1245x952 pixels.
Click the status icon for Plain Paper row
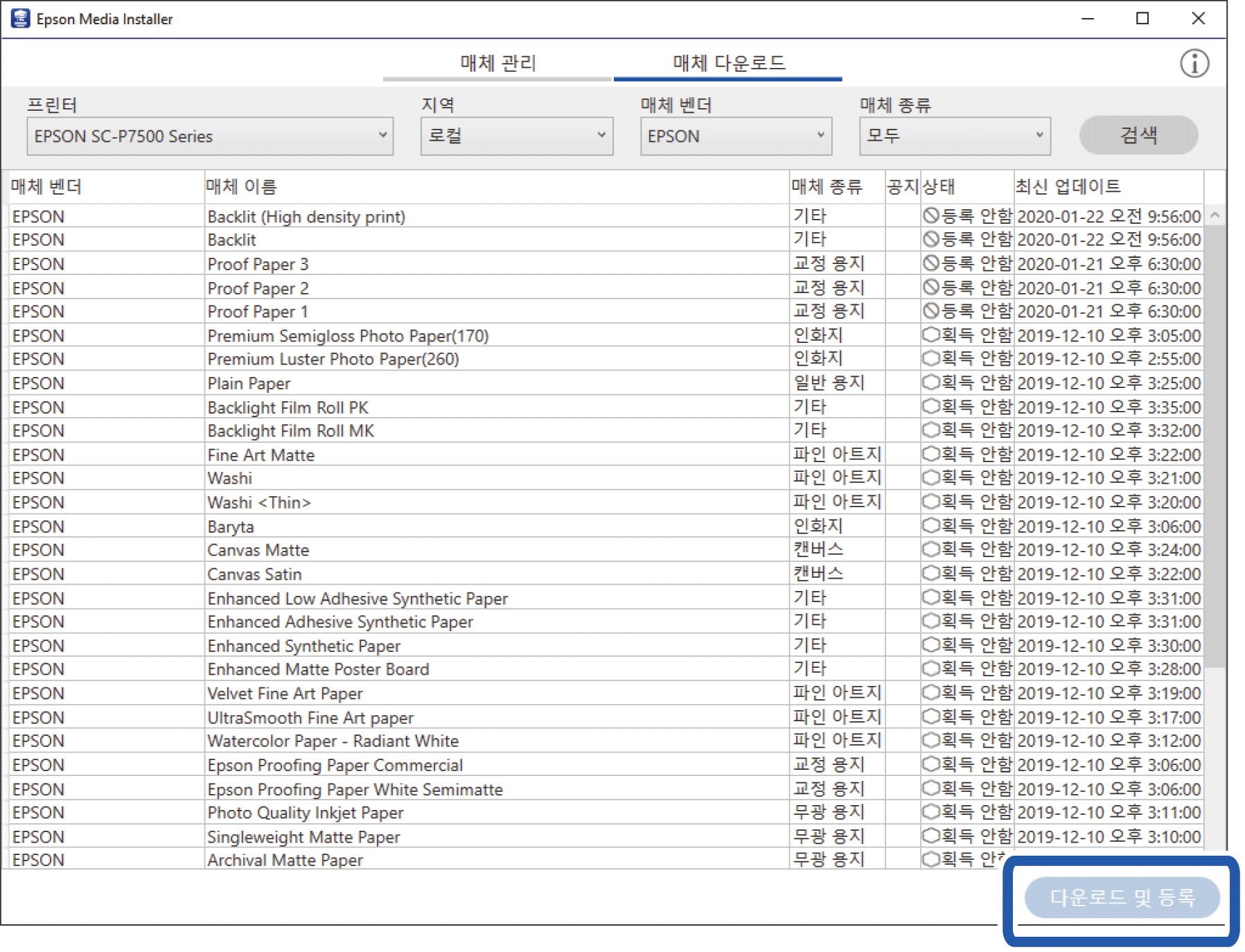coord(930,382)
